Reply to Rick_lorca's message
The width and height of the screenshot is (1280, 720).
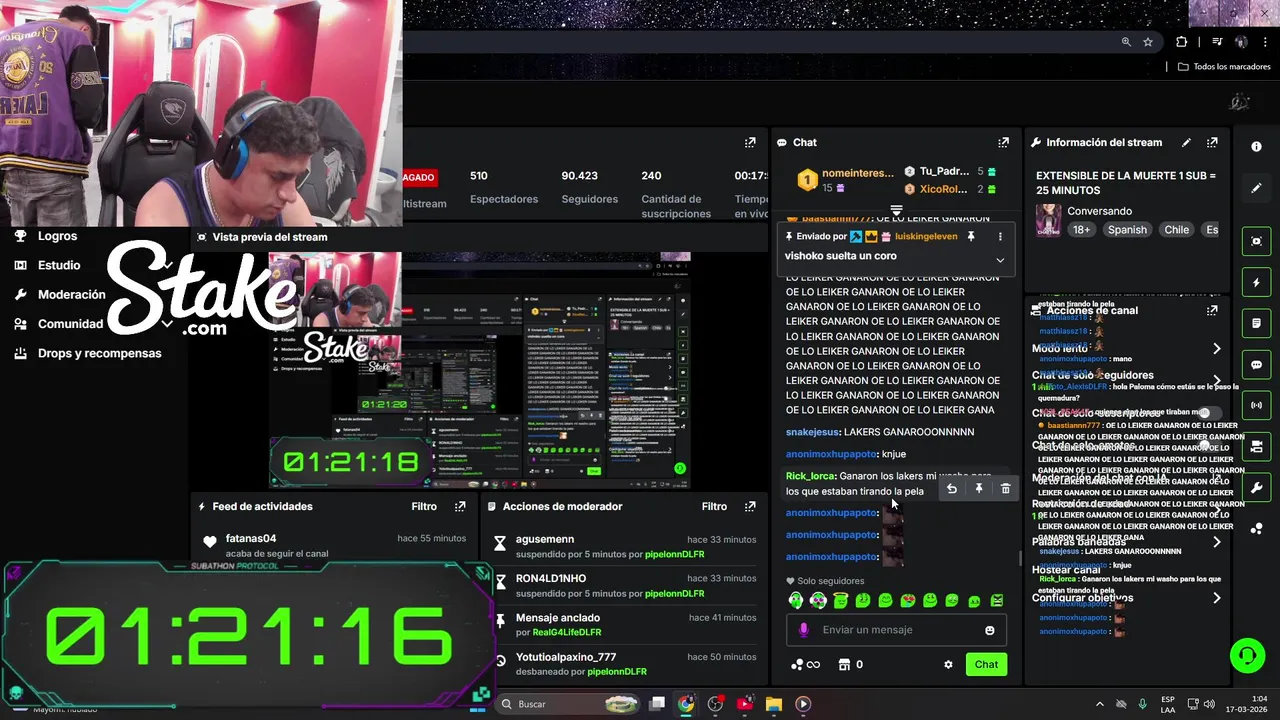pyautogui.click(x=952, y=489)
